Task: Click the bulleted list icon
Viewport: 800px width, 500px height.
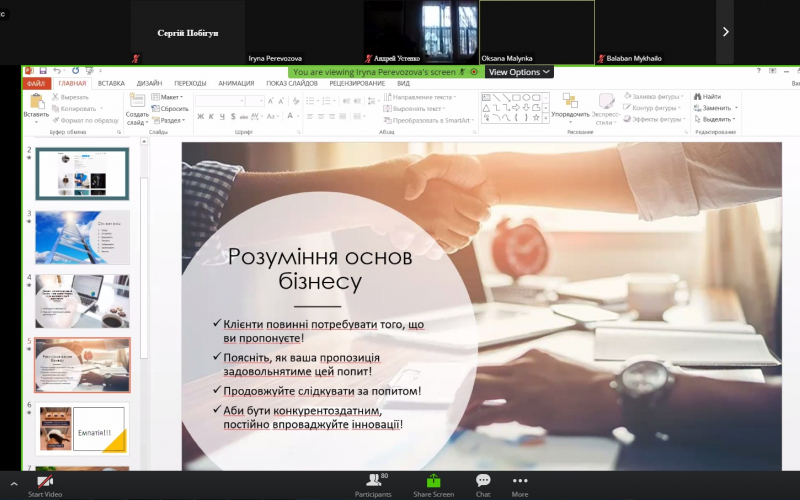Action: (311, 101)
